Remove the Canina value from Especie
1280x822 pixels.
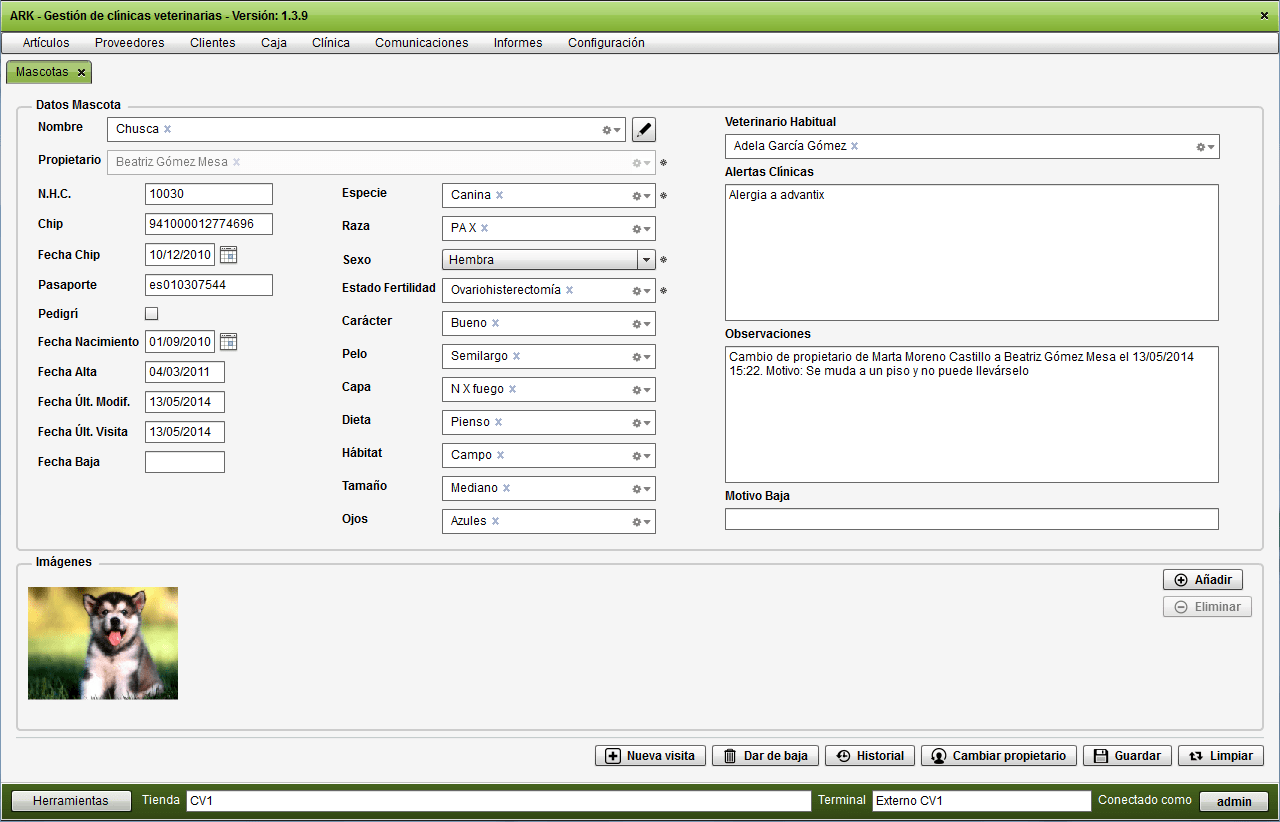[499, 195]
